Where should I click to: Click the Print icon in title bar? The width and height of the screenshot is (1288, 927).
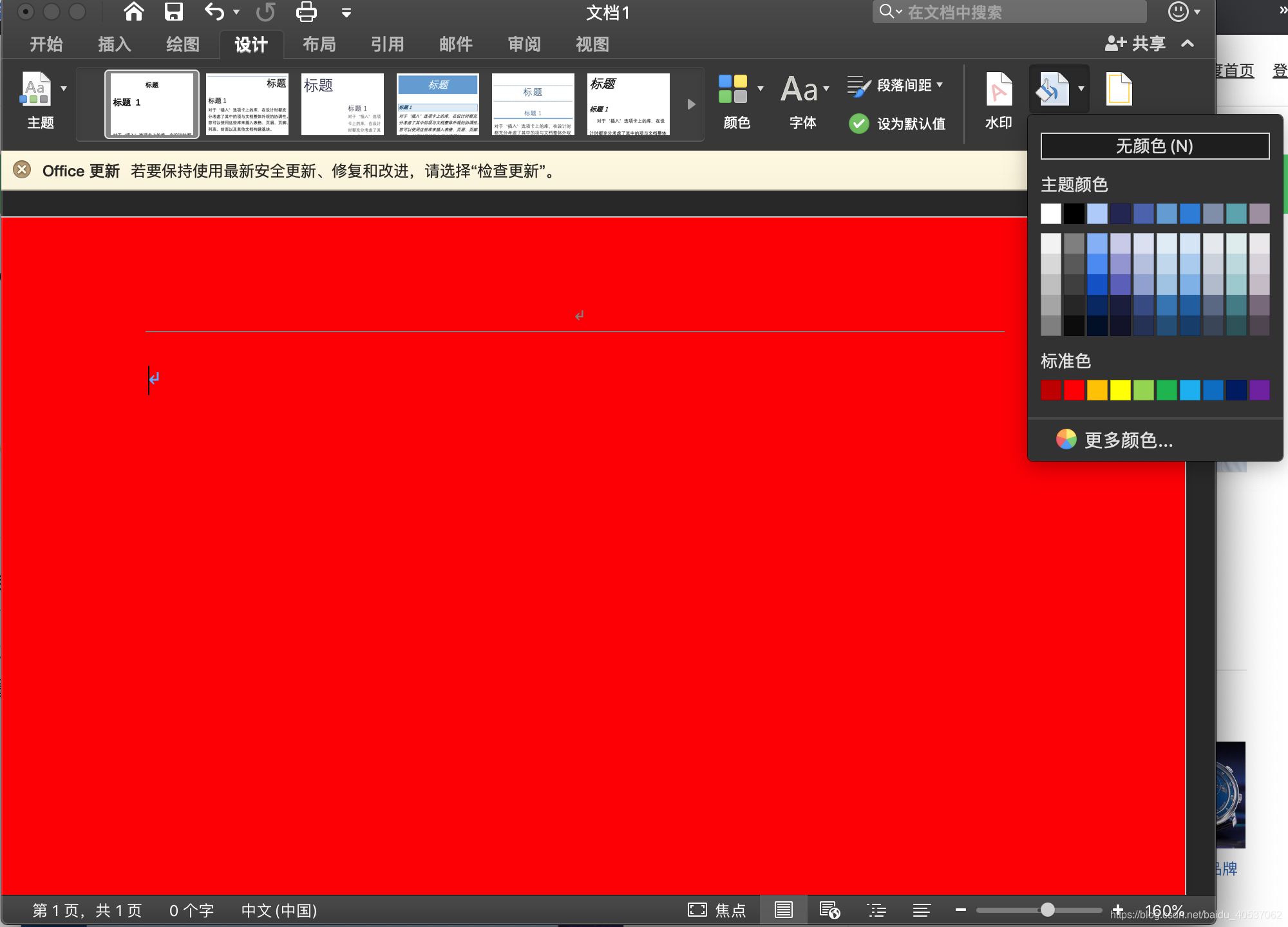coord(306,12)
